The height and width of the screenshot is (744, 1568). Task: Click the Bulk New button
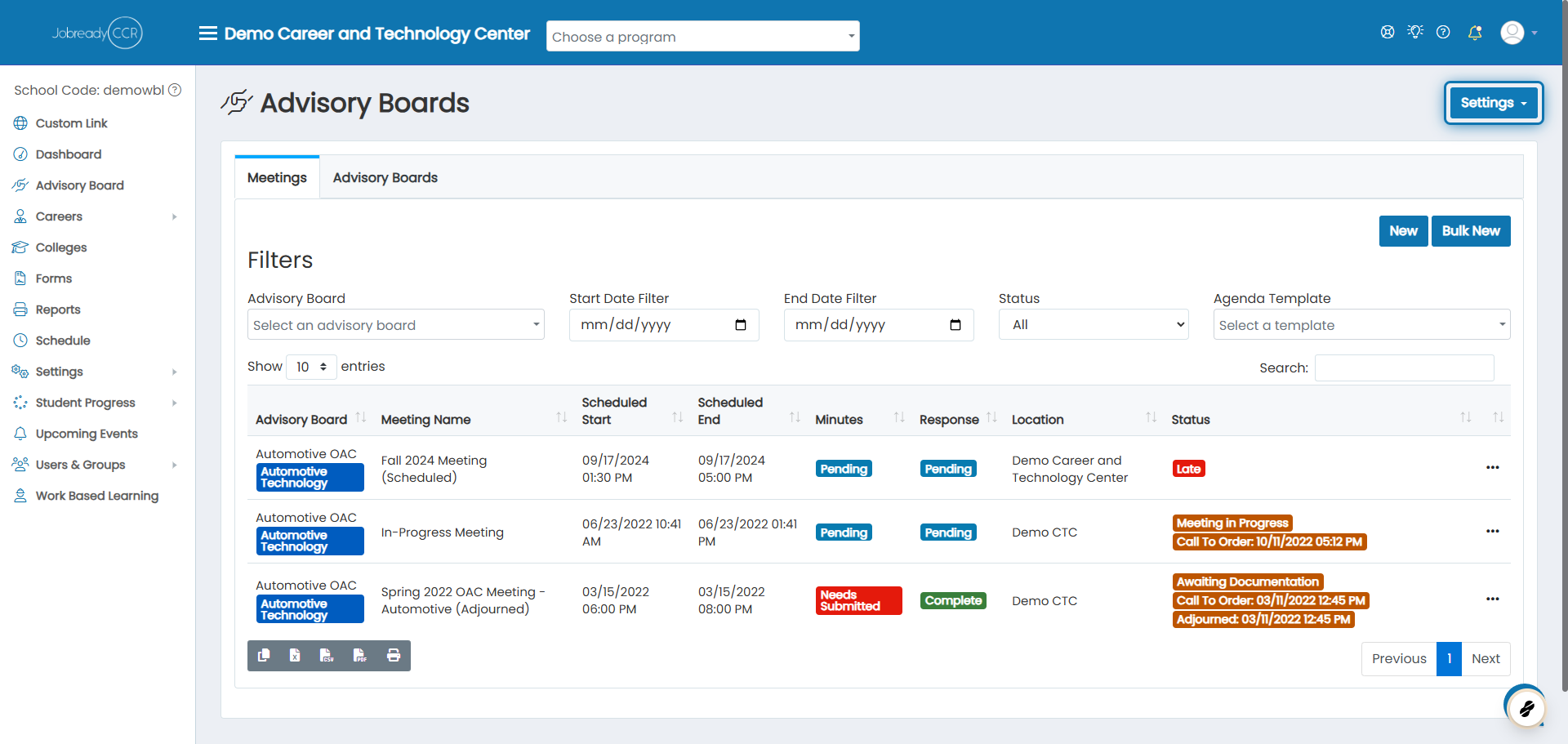1471,231
